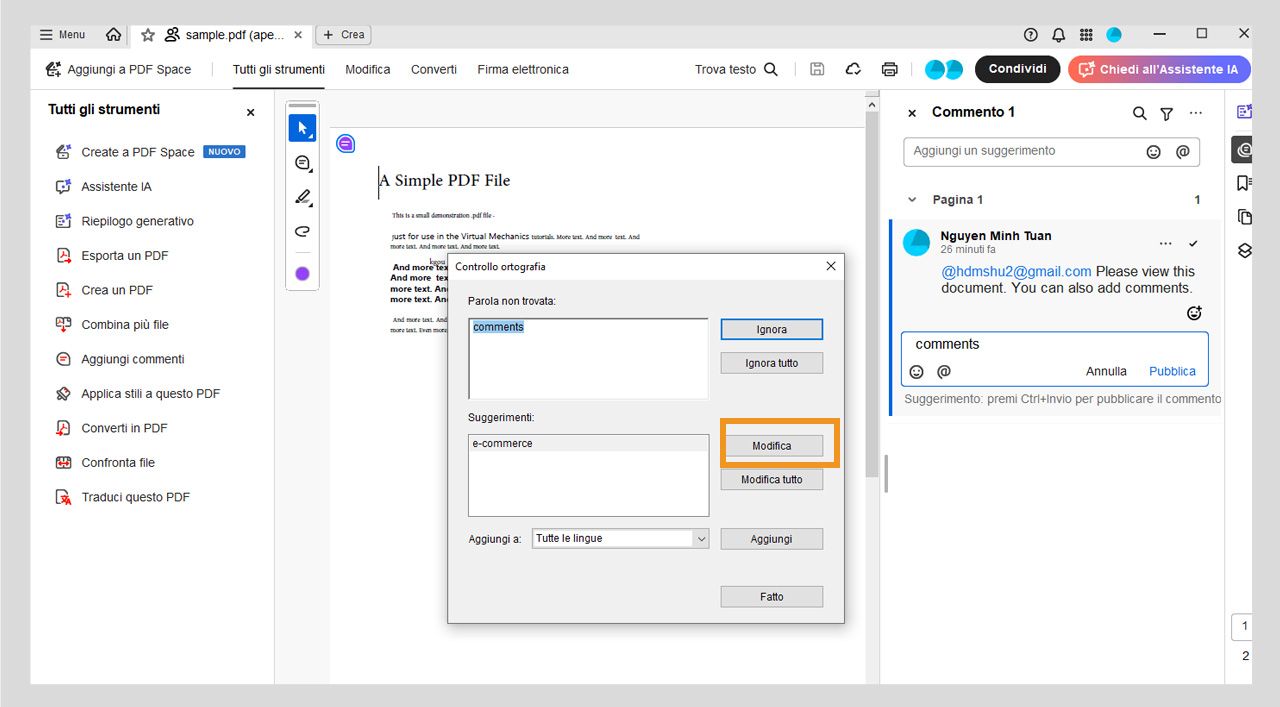
Task: Open Esporta un PDF tool
Action: click(111, 256)
